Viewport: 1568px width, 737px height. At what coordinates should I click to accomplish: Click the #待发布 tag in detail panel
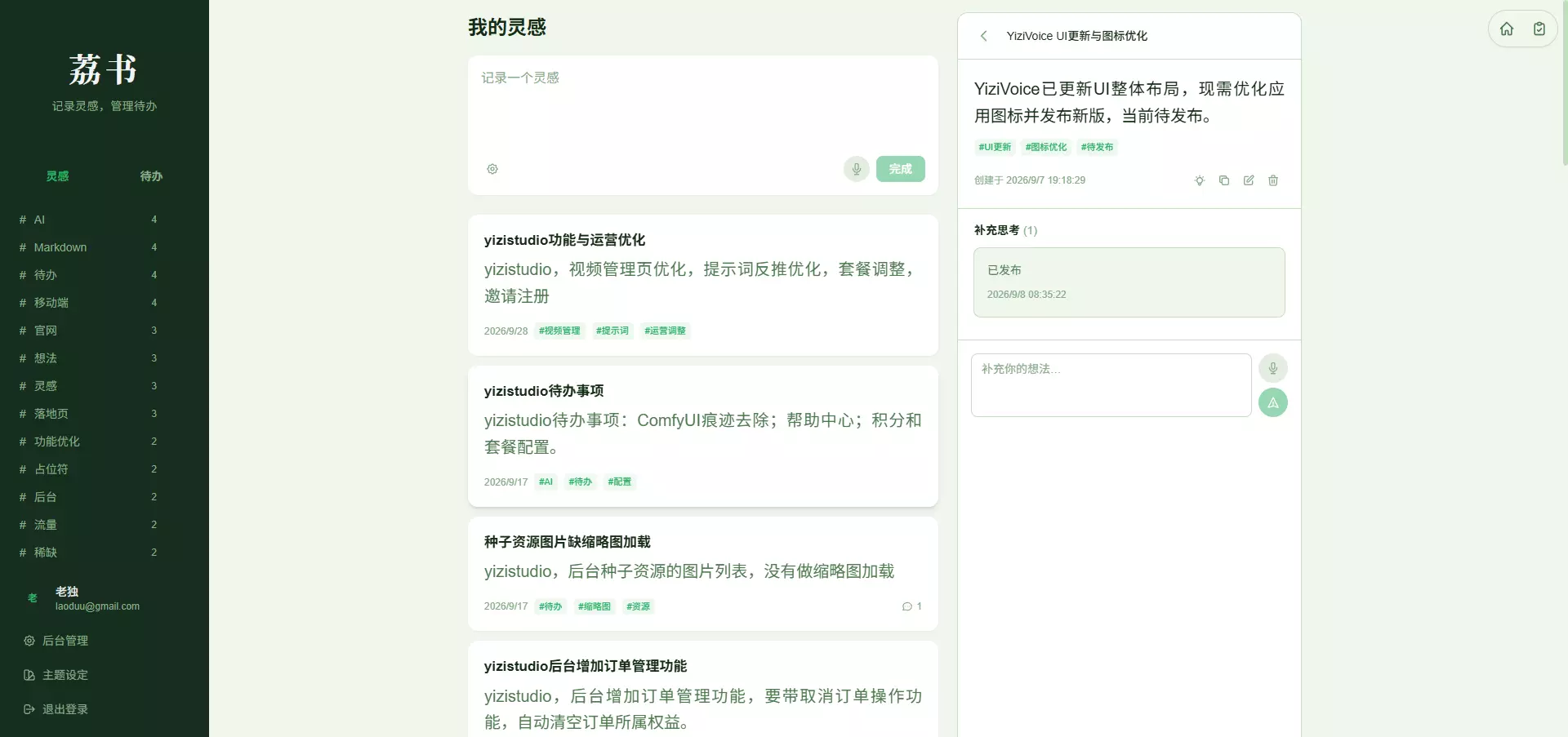click(x=1097, y=147)
